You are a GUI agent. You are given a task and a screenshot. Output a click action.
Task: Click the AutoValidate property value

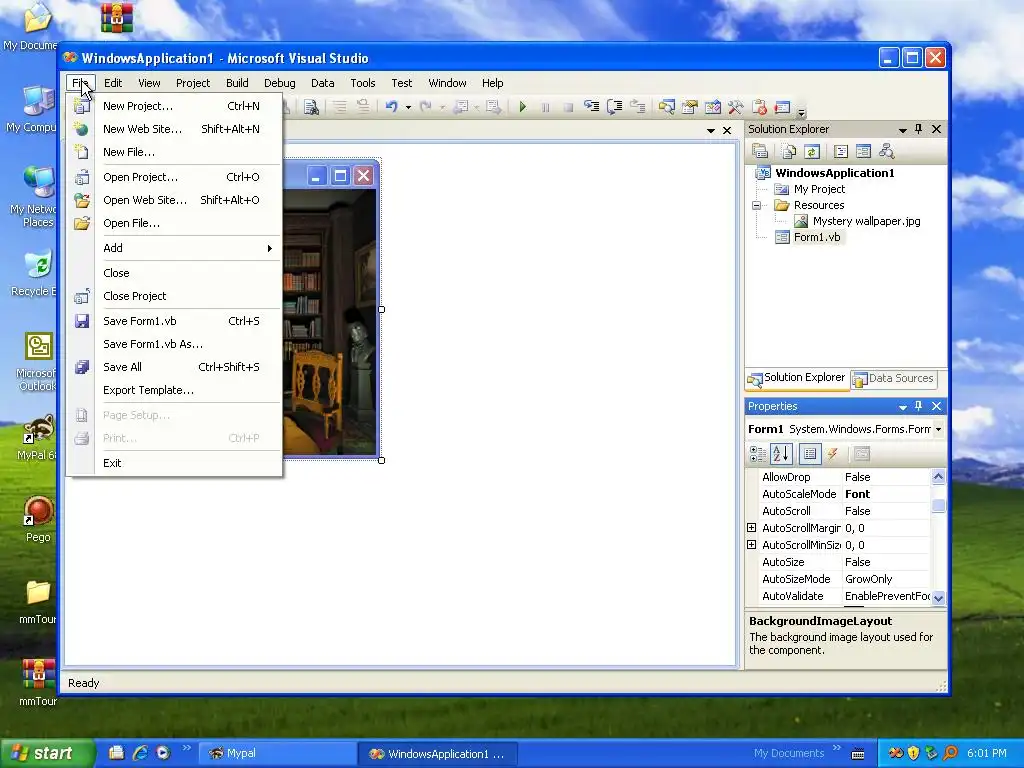pos(886,596)
